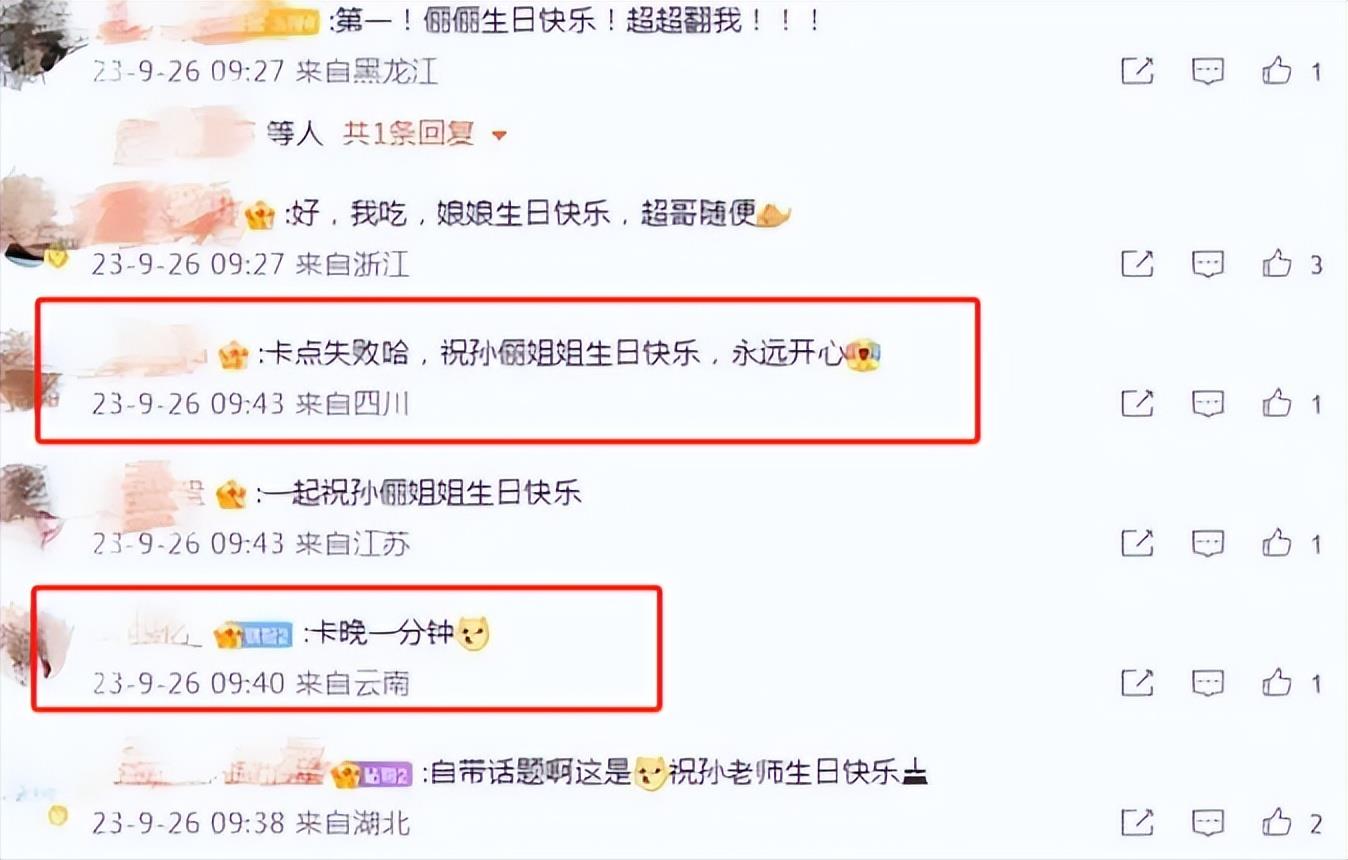This screenshot has width=1348, height=860.
Task: Like the 卡点失败哈 comment from 四川
Action: tap(1277, 403)
